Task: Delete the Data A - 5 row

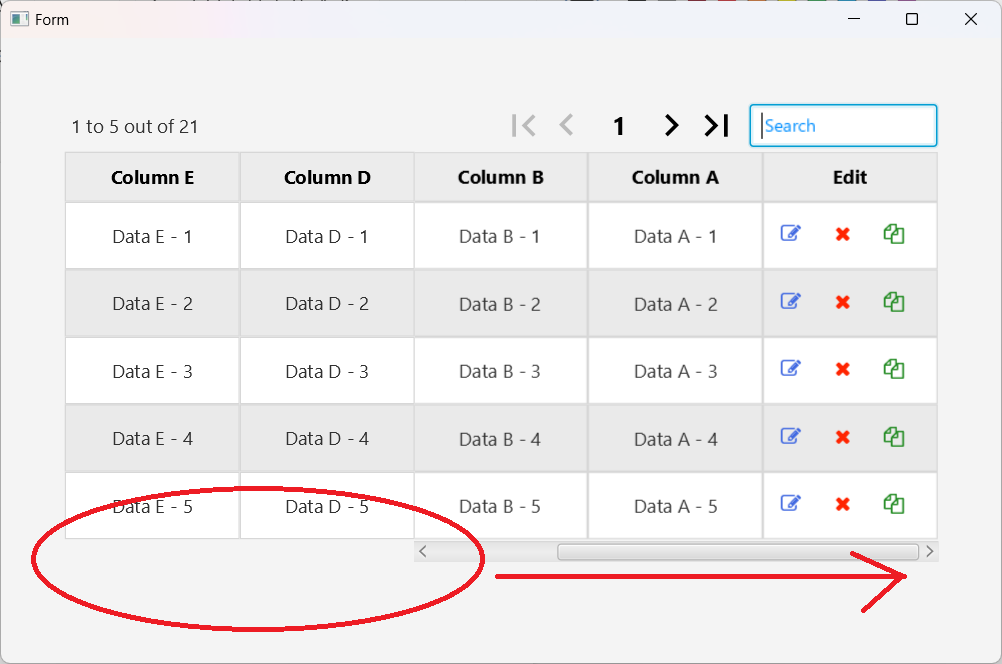Action: 842,505
